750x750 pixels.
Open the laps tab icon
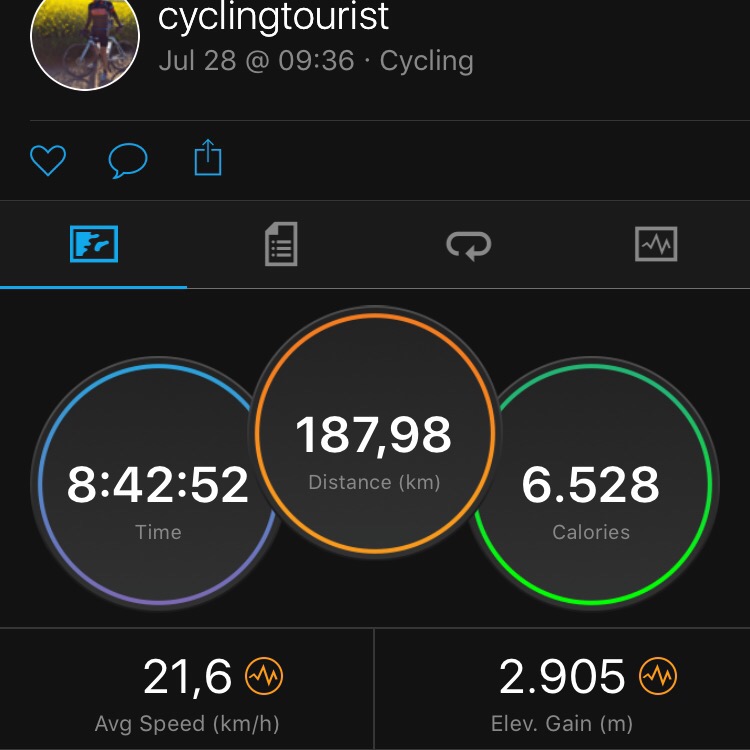tap(468, 244)
